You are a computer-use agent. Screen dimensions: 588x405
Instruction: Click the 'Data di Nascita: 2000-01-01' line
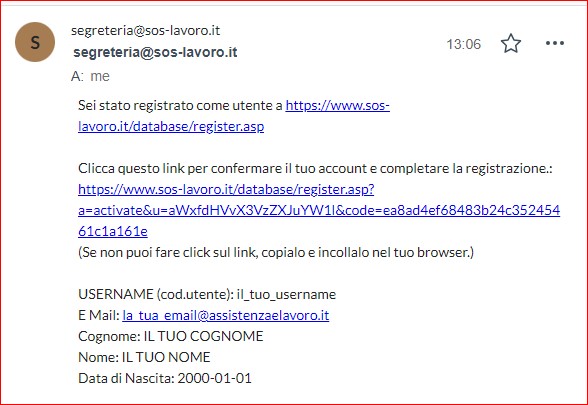[165, 378]
